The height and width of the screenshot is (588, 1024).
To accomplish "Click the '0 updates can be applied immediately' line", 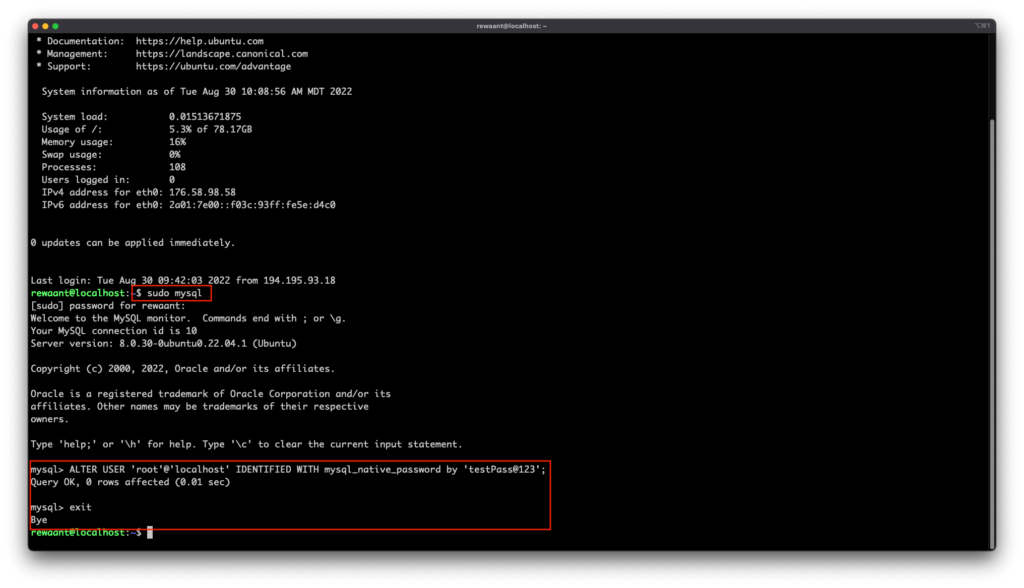I will [x=133, y=242].
